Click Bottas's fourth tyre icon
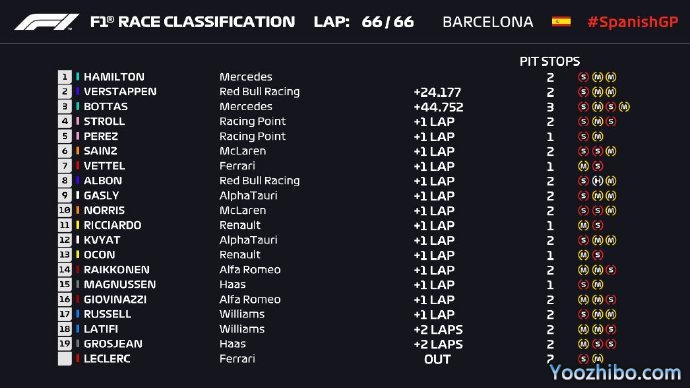 click(624, 106)
